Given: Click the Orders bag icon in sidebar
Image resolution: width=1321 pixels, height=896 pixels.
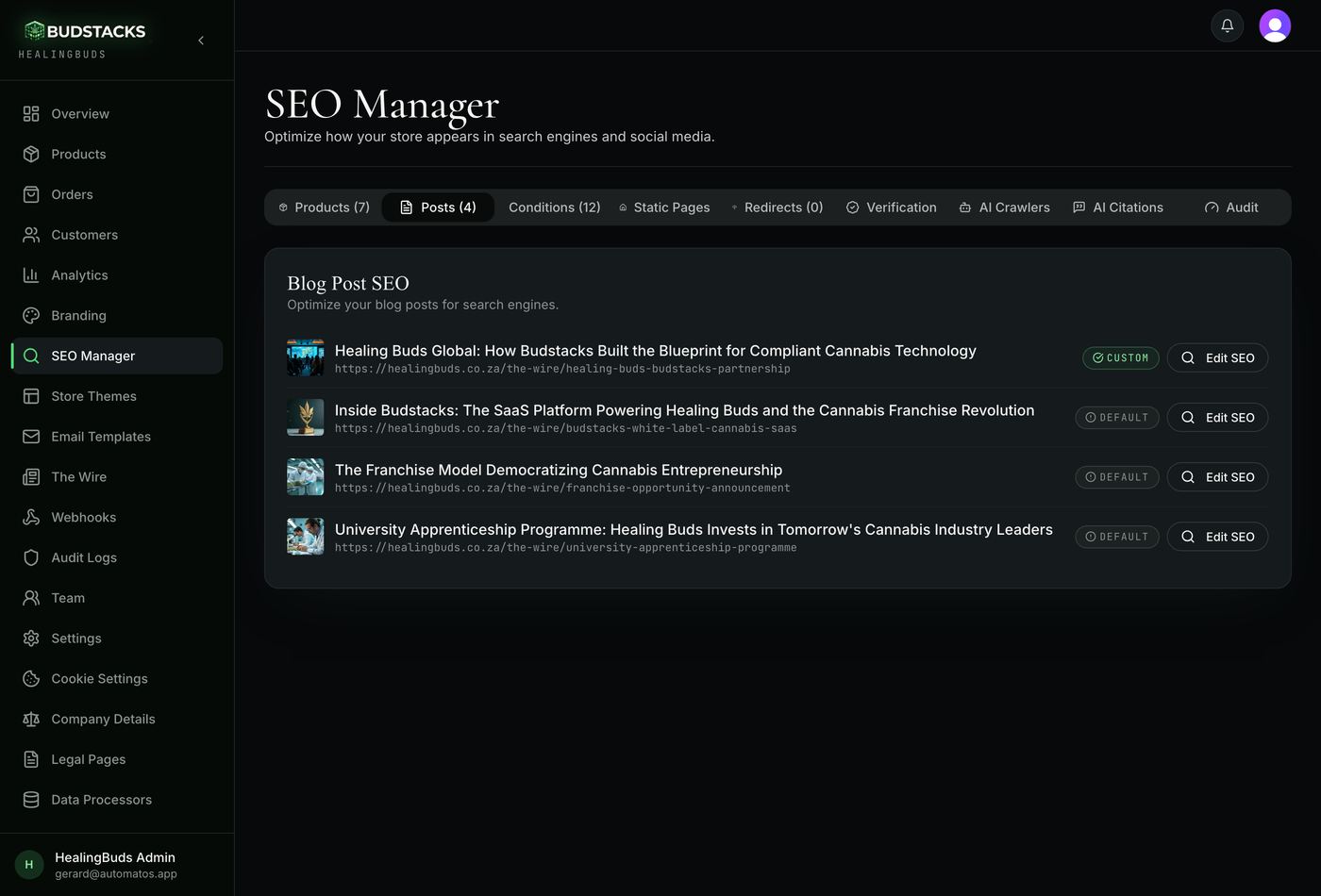Looking at the screenshot, I should click(31, 195).
